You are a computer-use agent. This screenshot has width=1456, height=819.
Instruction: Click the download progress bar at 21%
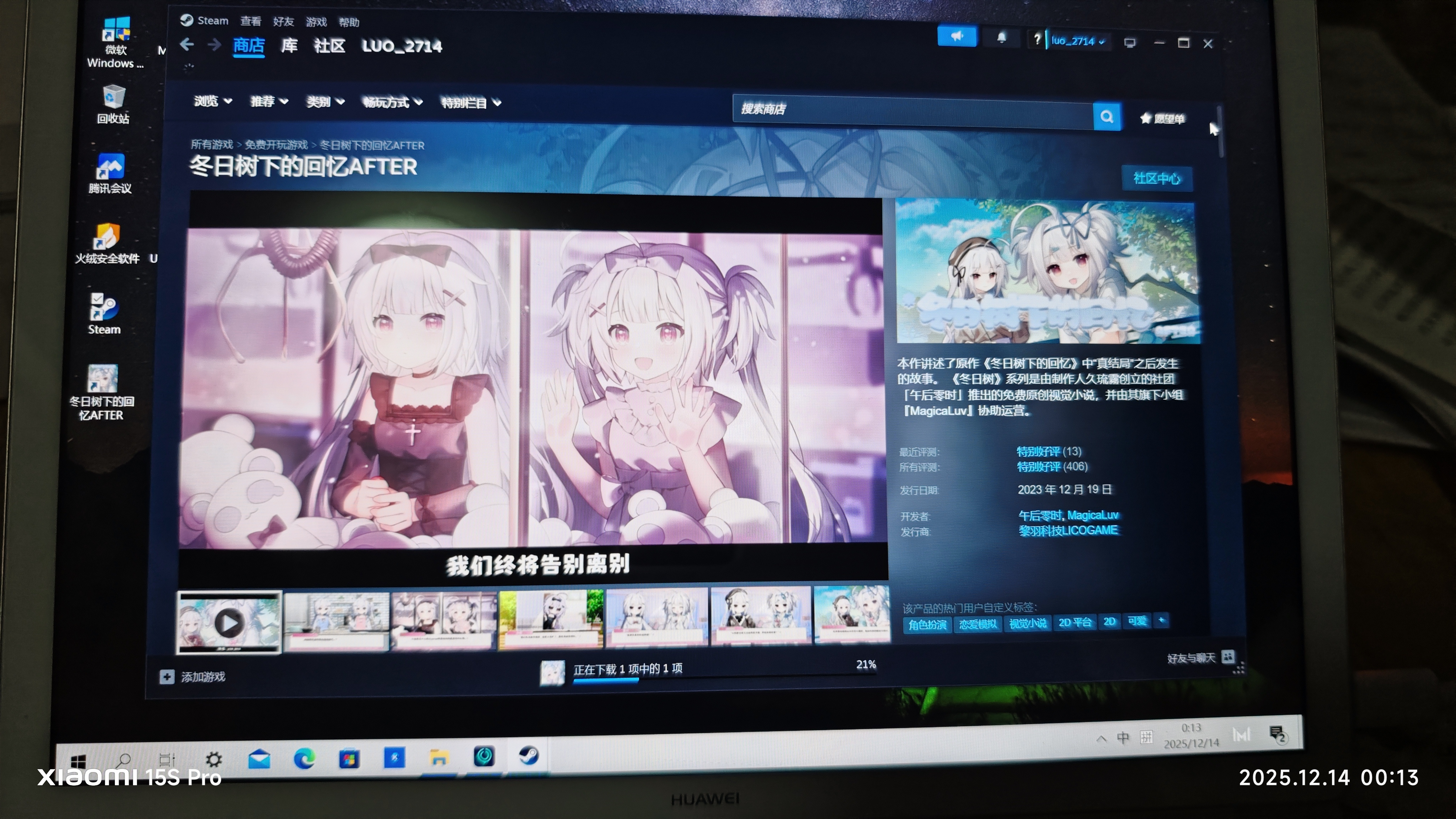point(724,678)
